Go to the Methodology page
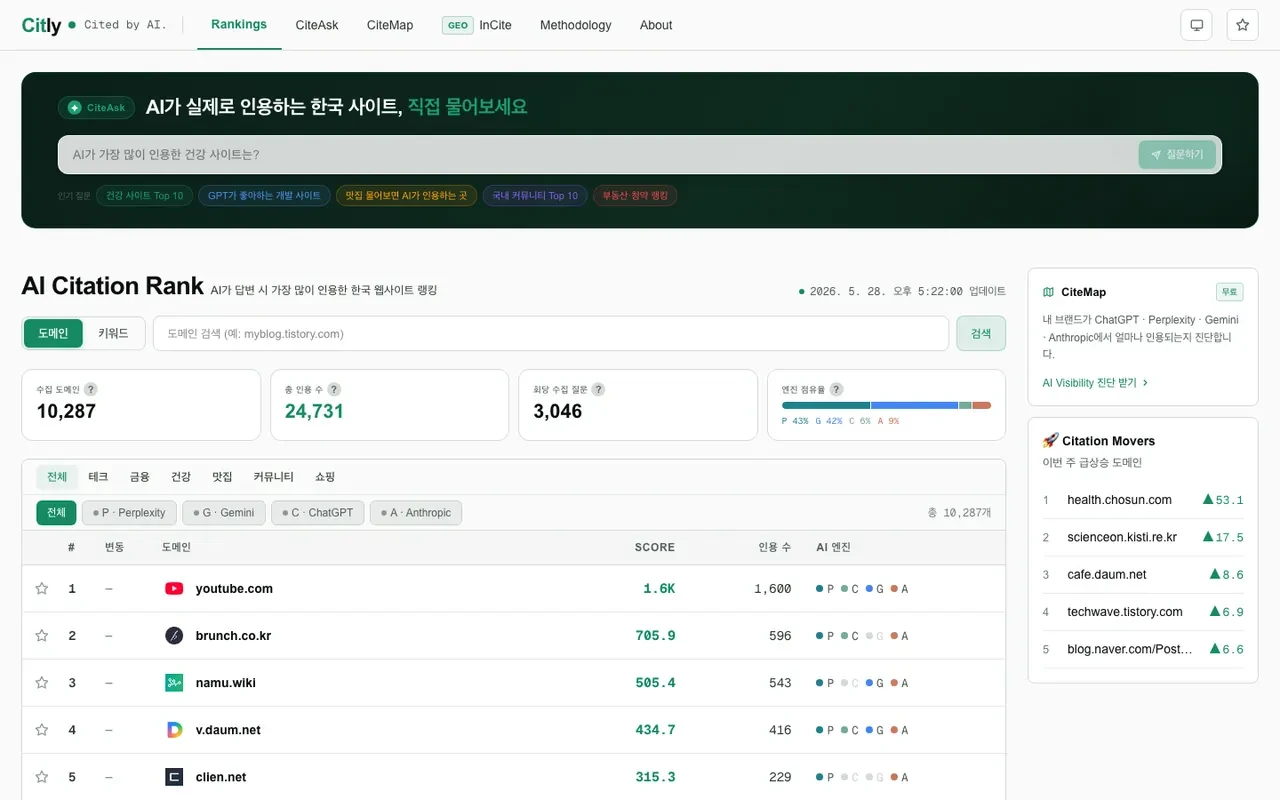1280x800 pixels. click(x=575, y=25)
